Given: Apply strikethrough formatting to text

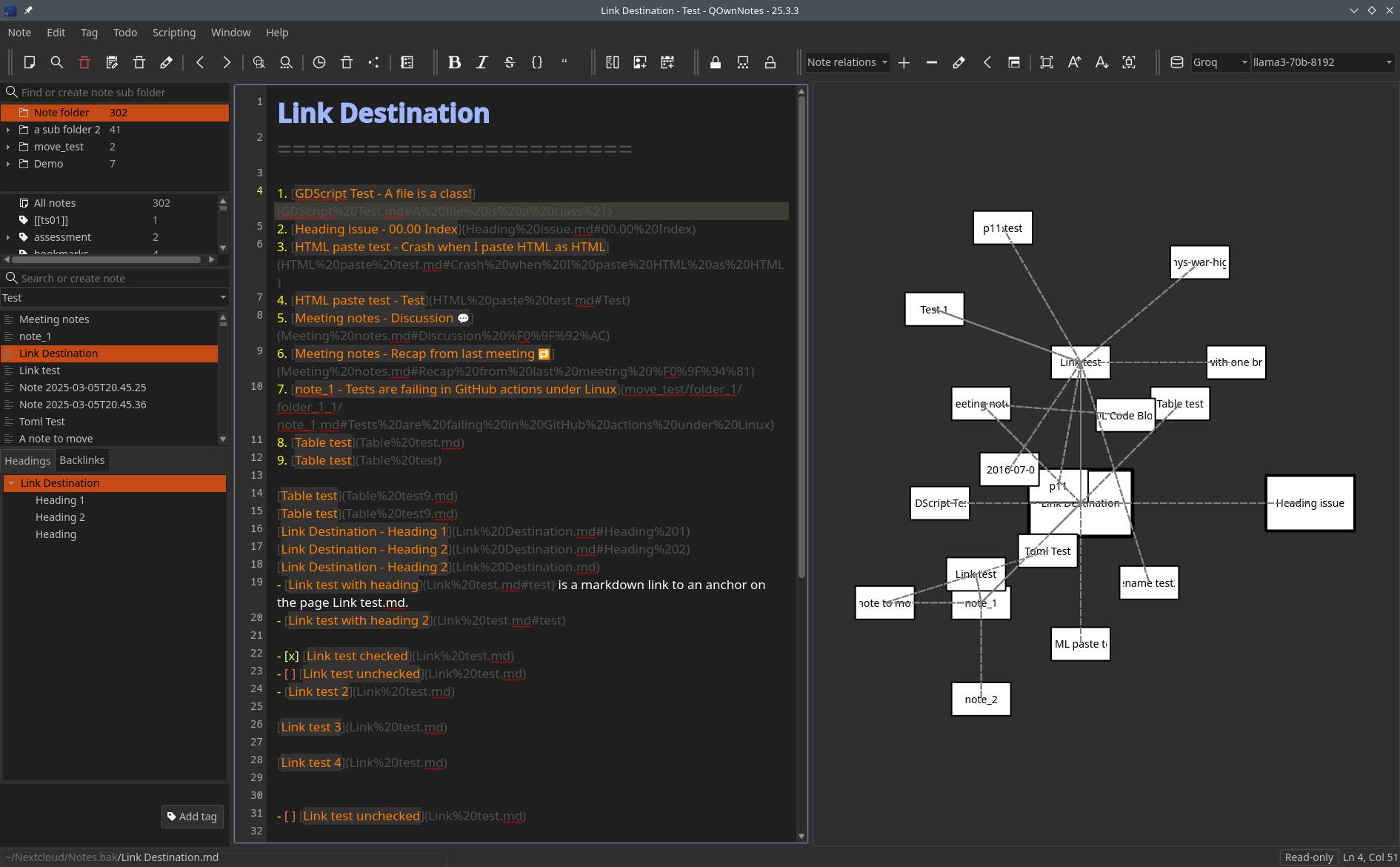Looking at the screenshot, I should point(510,63).
